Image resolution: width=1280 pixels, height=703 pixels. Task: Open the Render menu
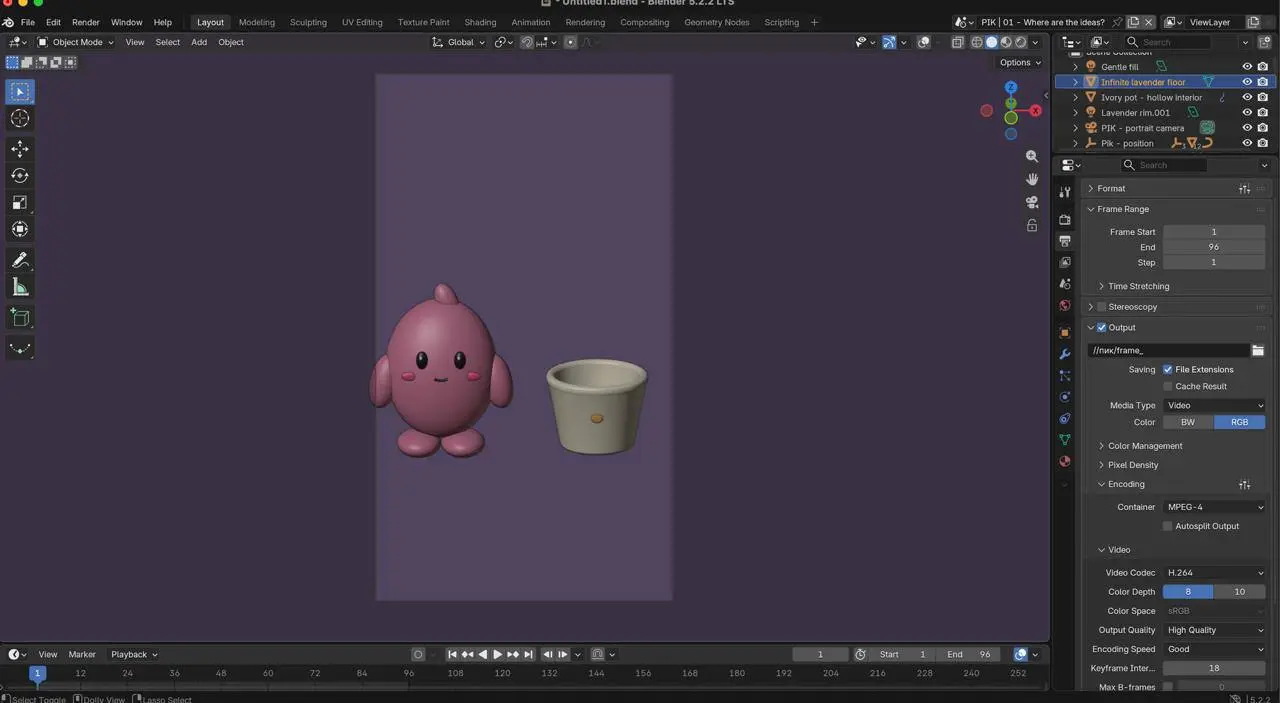86,22
